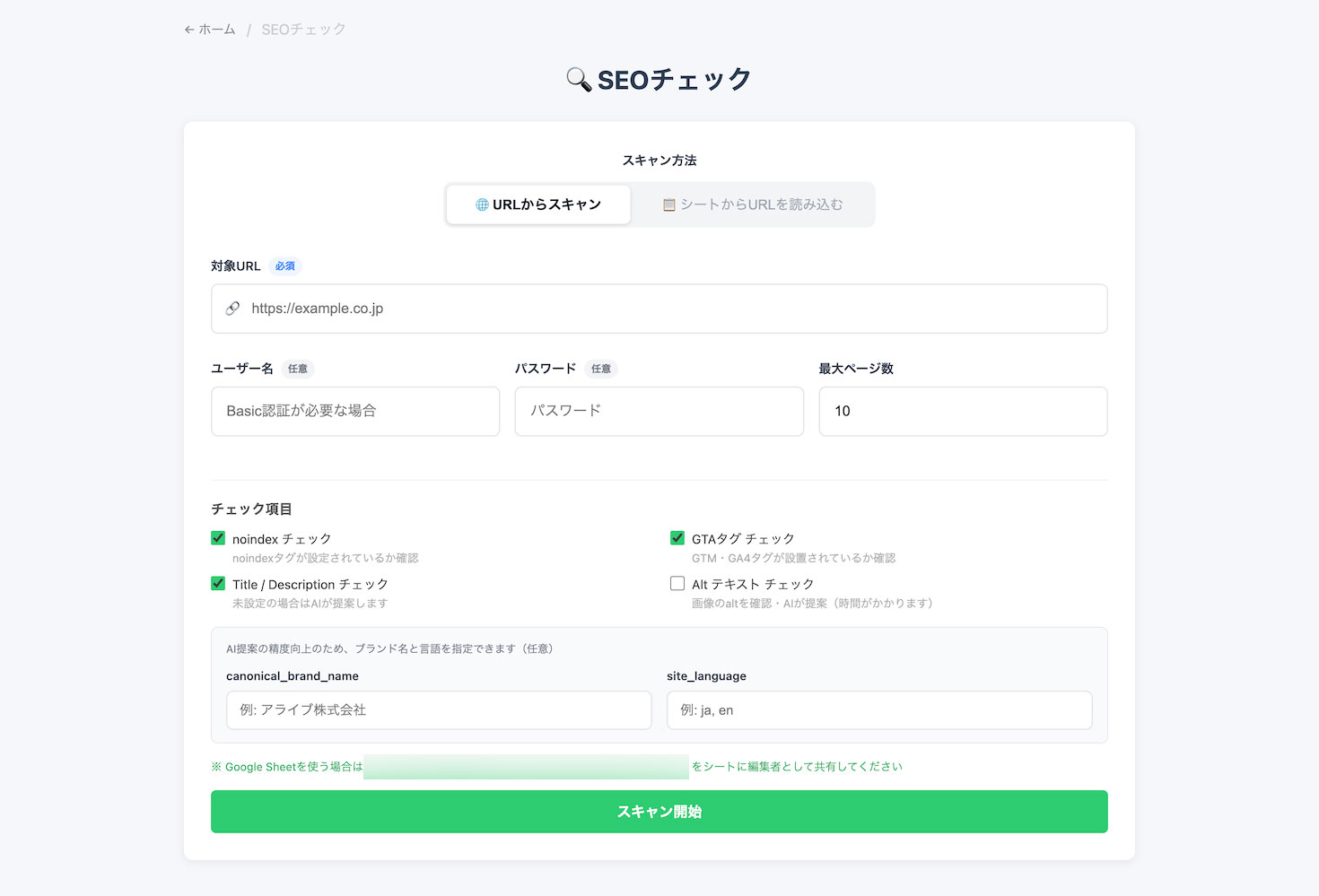The image size is (1319, 896).
Task: Click the 未設定の場合はAIが提案します description
Action: tap(310, 604)
